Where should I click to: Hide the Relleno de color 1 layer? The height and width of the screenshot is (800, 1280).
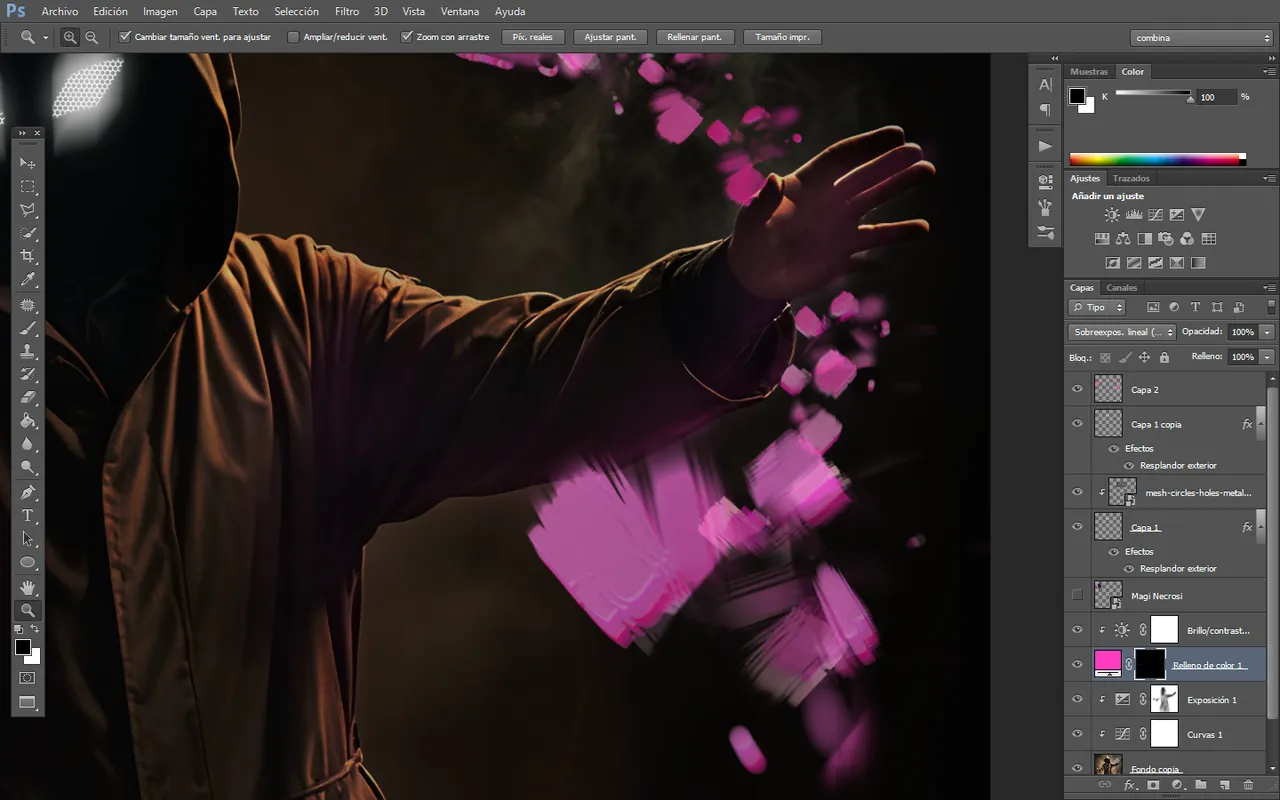tap(1077, 664)
